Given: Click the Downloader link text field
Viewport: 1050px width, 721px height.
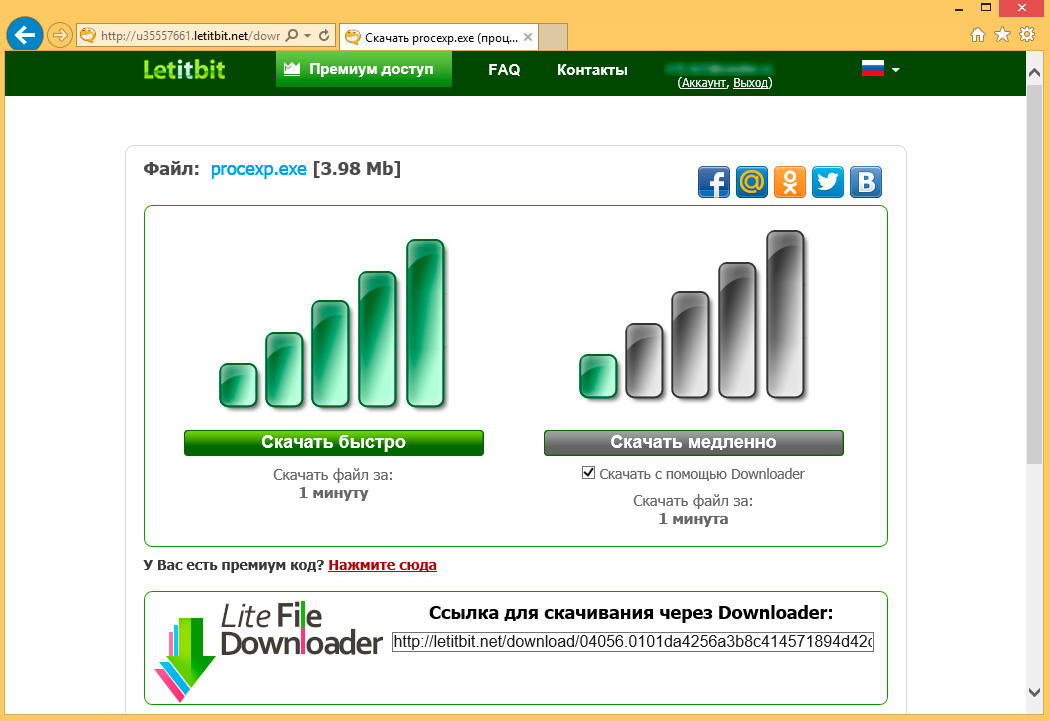Looking at the screenshot, I should click(x=633, y=641).
